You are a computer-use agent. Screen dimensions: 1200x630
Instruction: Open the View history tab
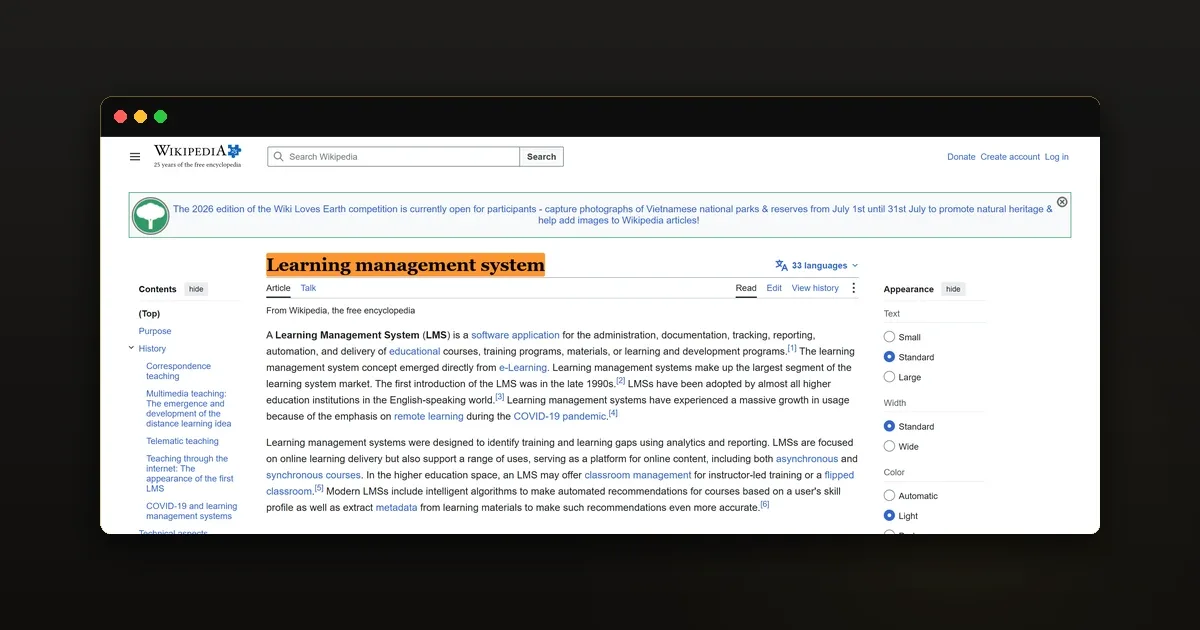coord(815,288)
